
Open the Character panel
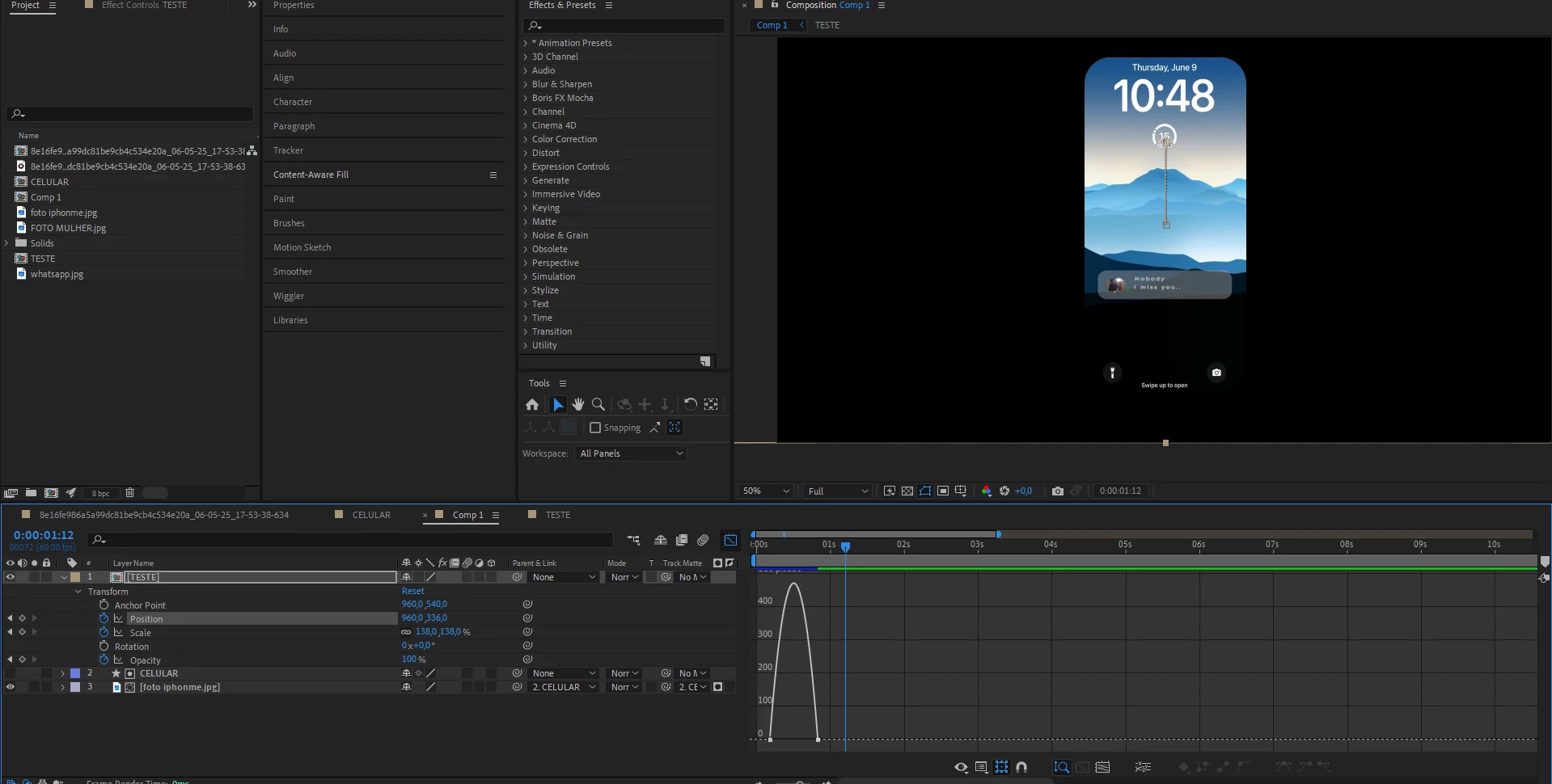point(293,102)
